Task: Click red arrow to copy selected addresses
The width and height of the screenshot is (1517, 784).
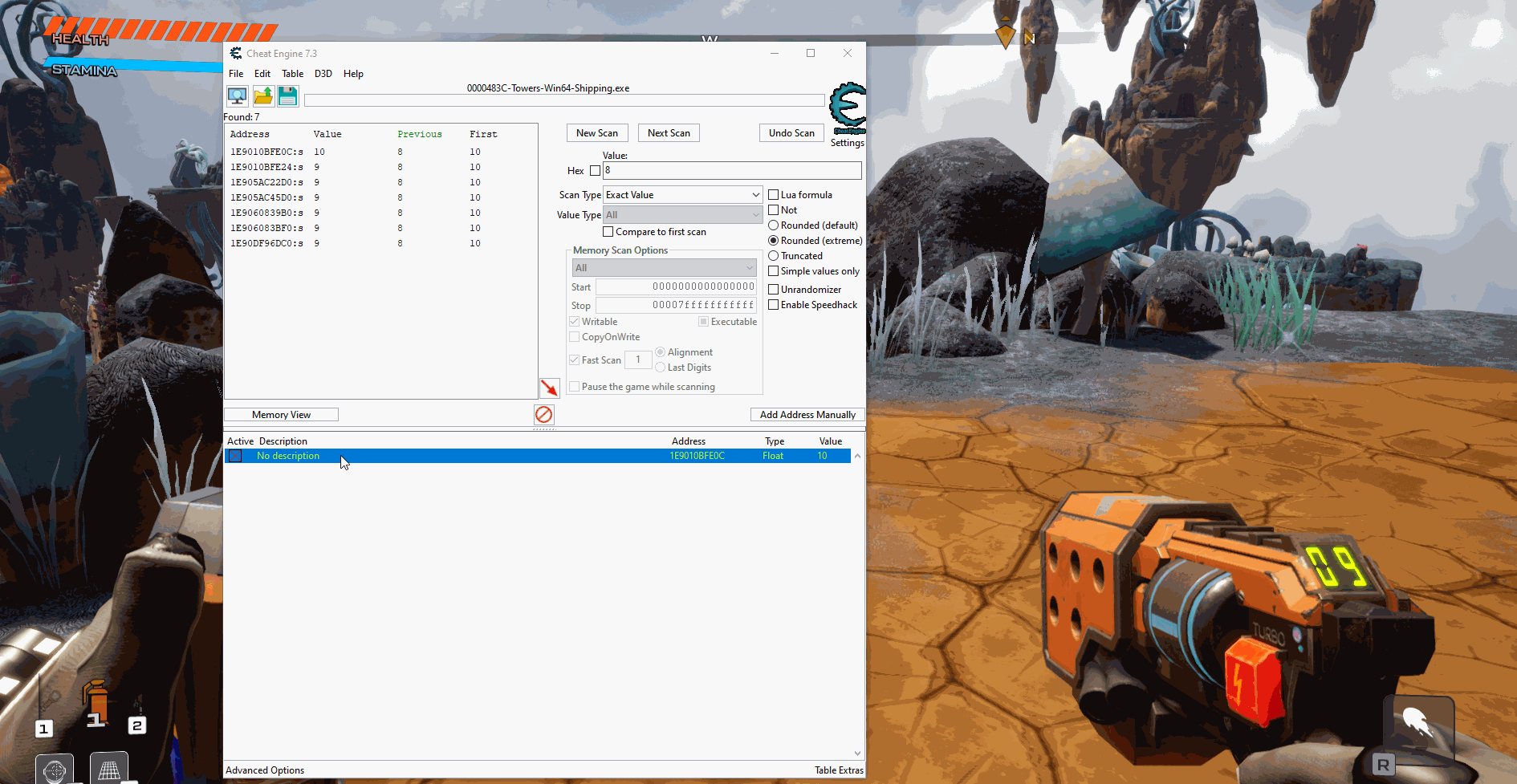Action: [x=549, y=388]
